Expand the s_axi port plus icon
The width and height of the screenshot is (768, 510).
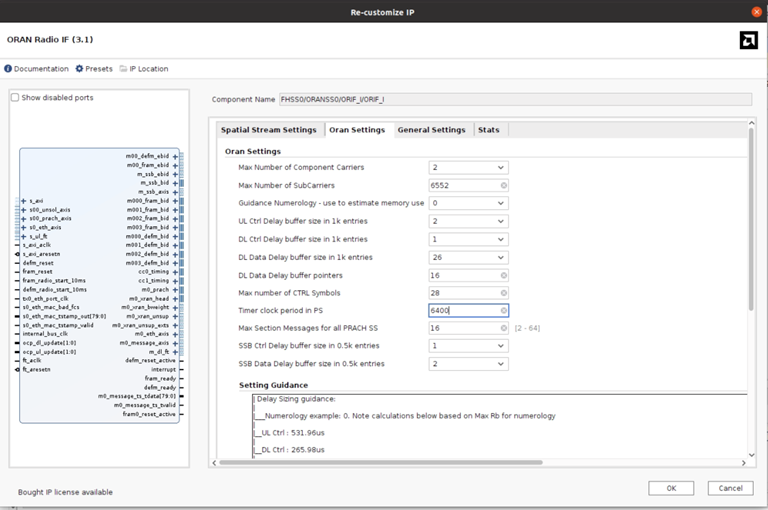23,201
